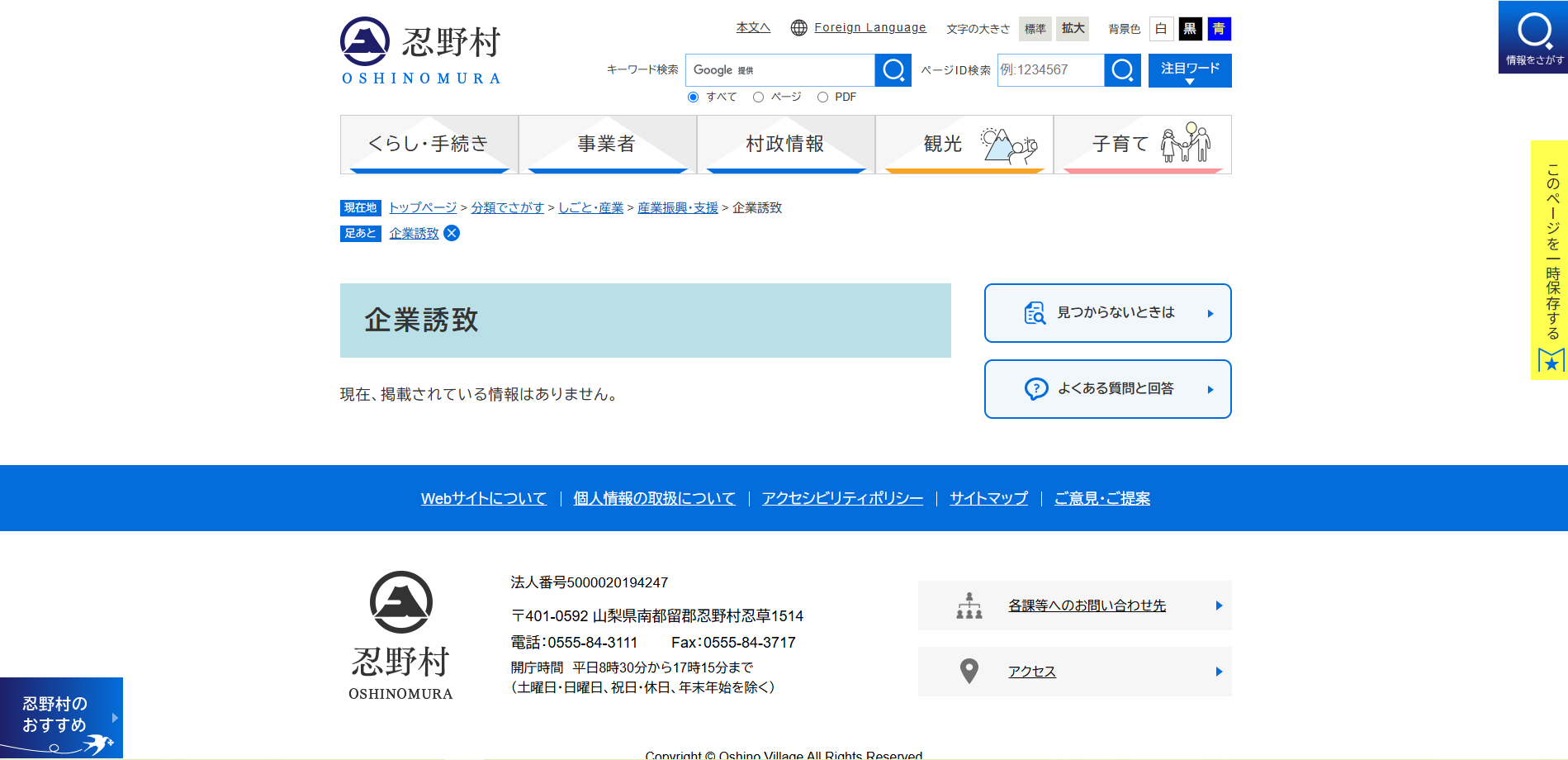Go to しごと・産業 breadcrumb link
The width and height of the screenshot is (1568, 760).
591,207
